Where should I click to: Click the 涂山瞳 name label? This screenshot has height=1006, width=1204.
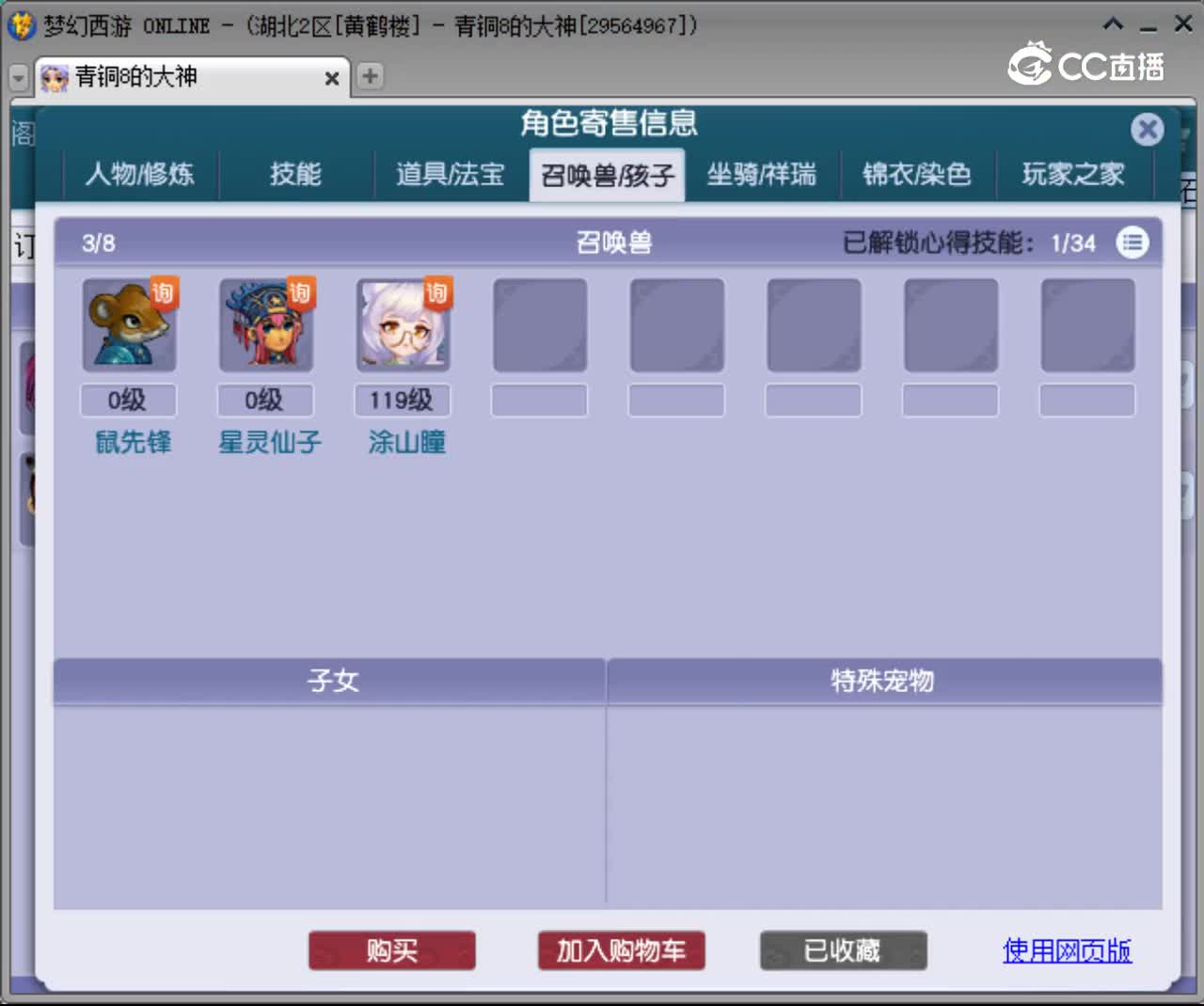point(407,442)
